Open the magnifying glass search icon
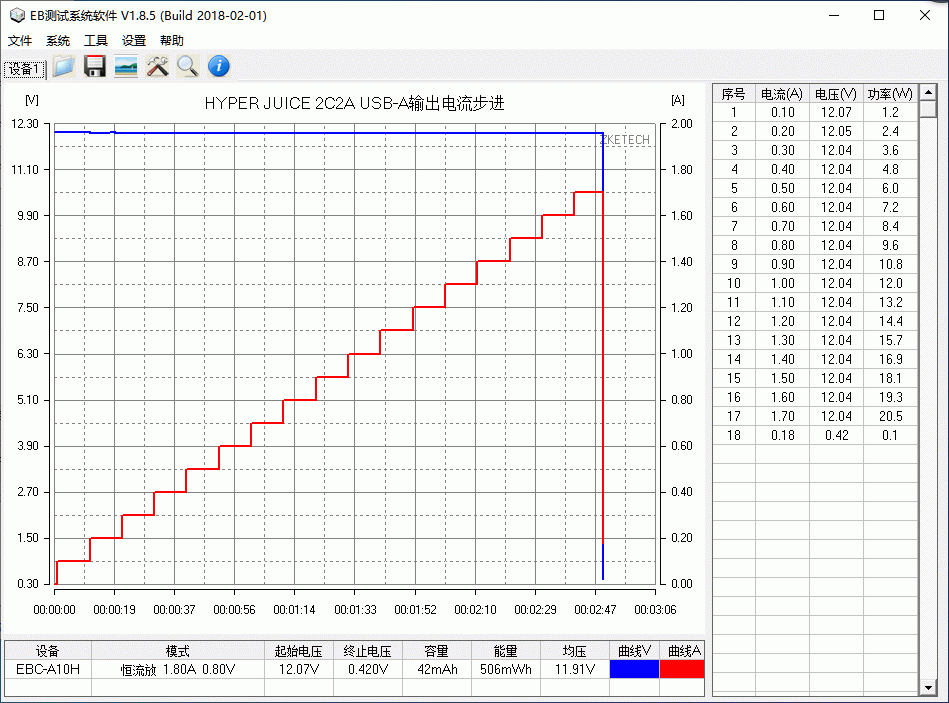Viewport: 949px width, 703px height. click(x=188, y=66)
